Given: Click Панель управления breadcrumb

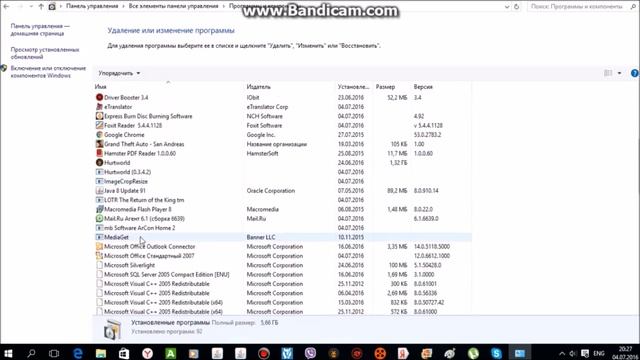Looking at the screenshot, I should pos(92,6).
